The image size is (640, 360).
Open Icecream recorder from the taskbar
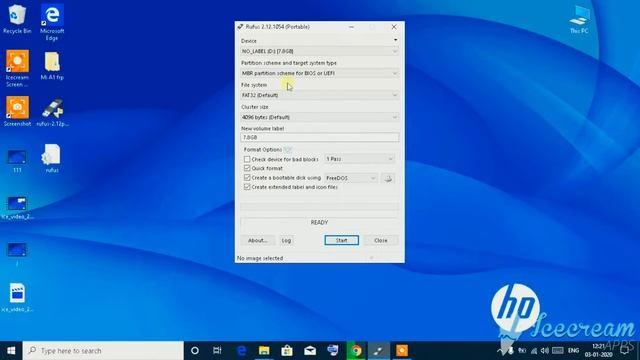[402, 351]
